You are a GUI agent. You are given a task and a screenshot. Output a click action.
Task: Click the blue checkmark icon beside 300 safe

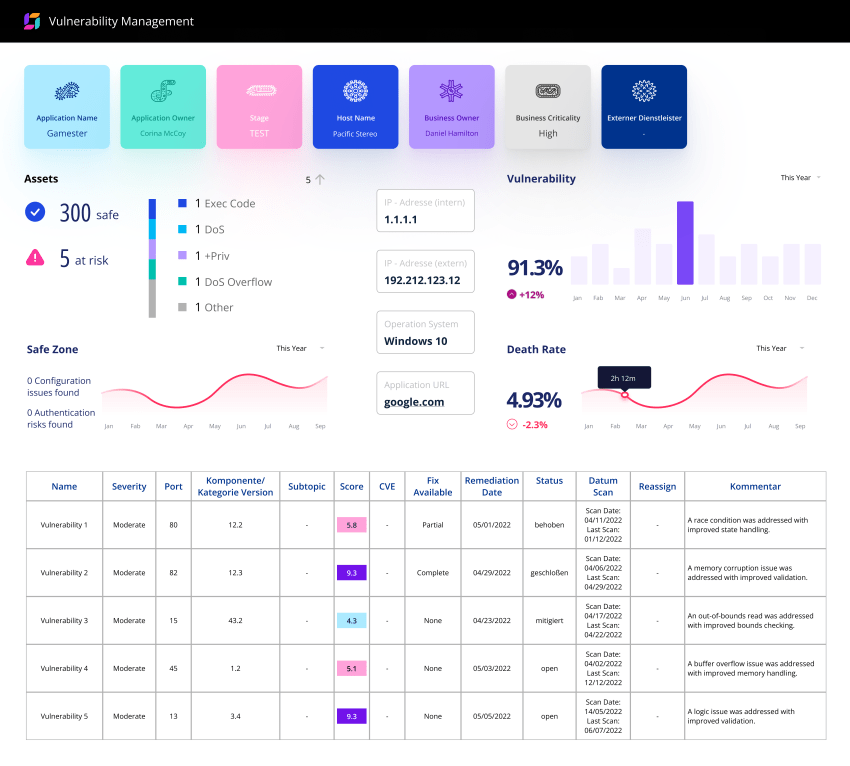(x=36, y=212)
